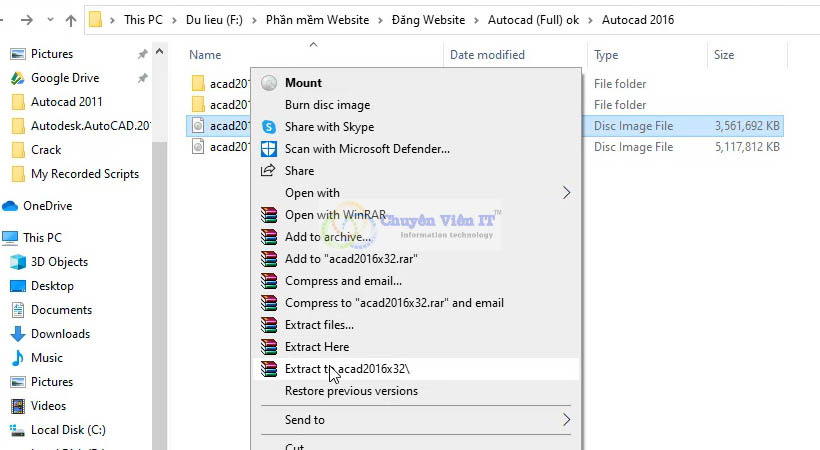Click the Documents icon in sidebar
Screen dimensions: 820x450
pos(18,310)
